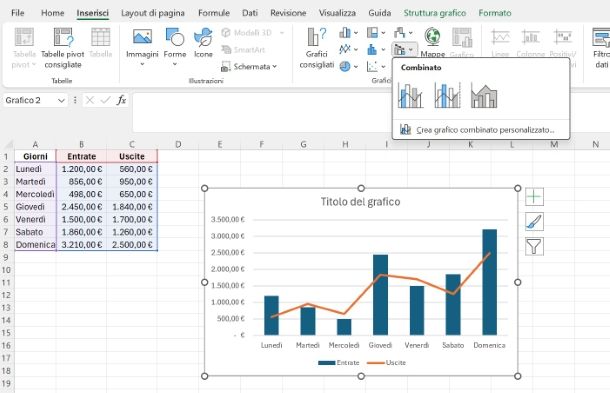Choose column-line on secondary axis combo thumbnail
The height and width of the screenshot is (393, 610).
(447, 95)
